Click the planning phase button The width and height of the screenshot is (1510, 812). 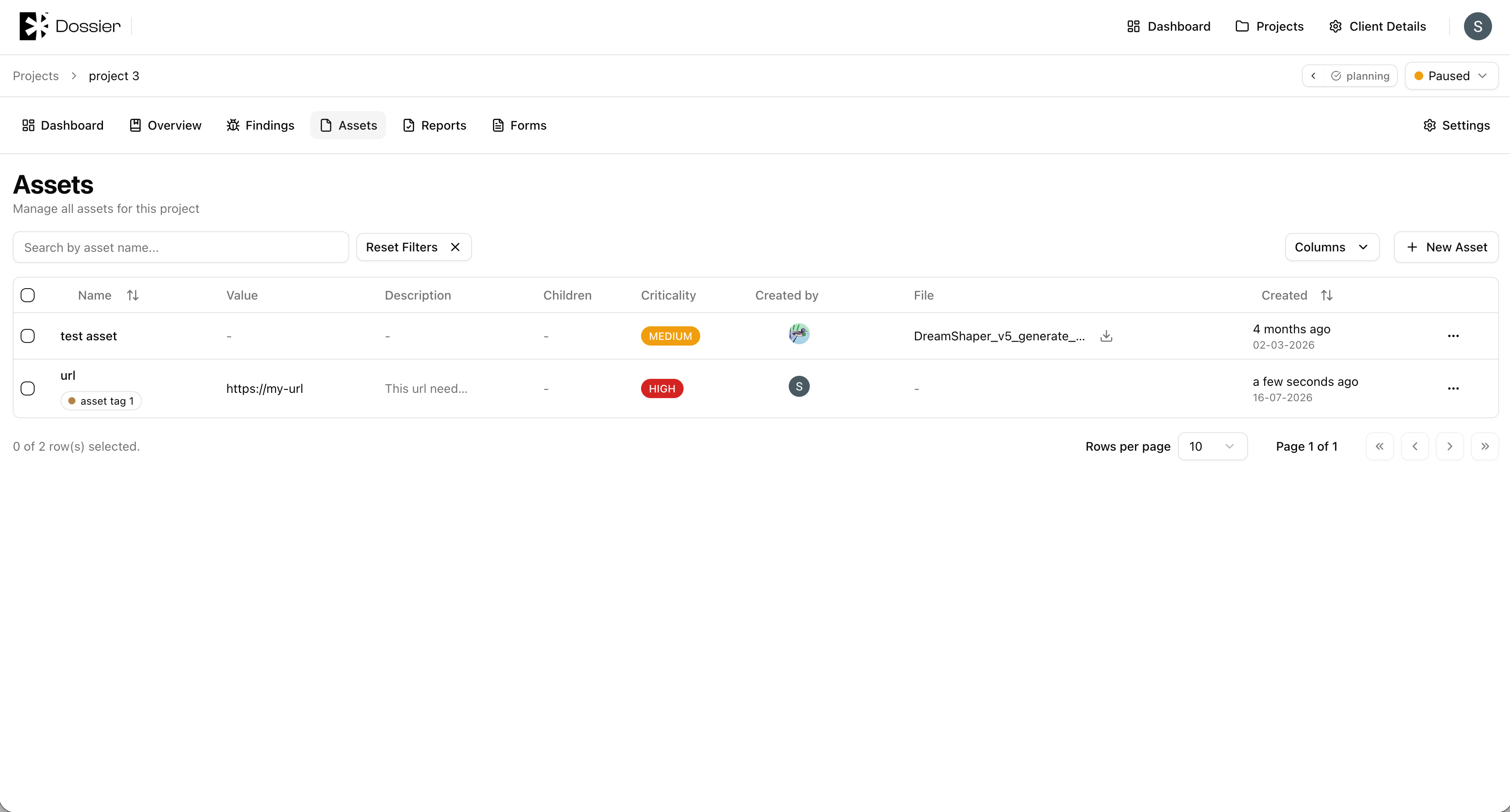point(1360,76)
